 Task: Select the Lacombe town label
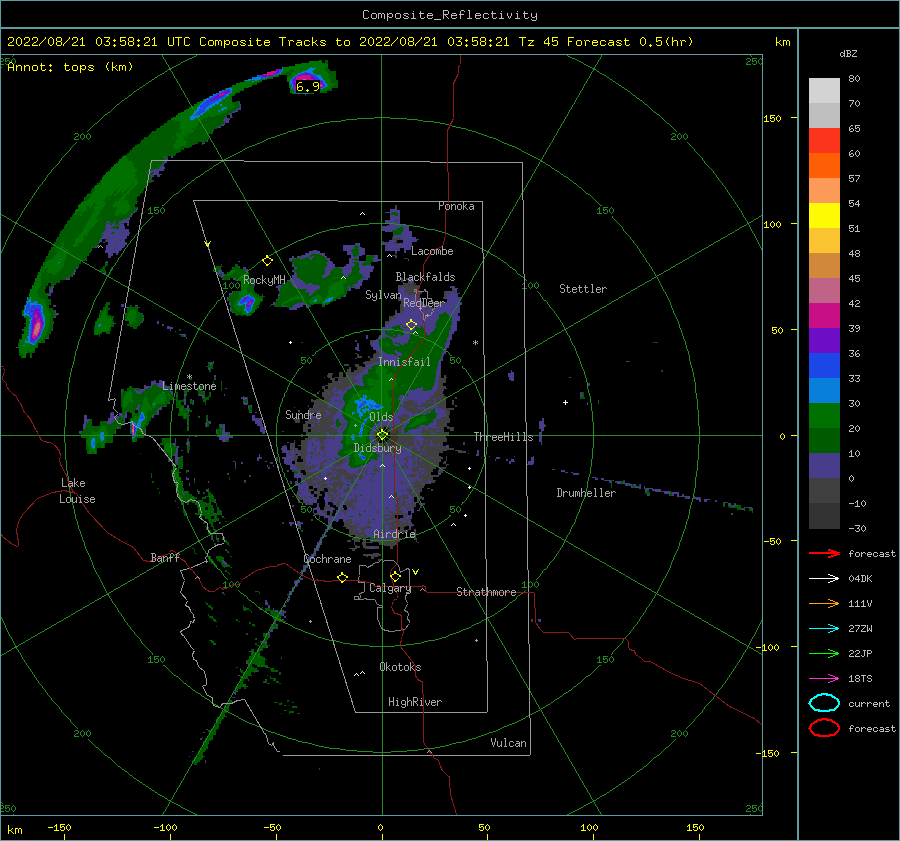(x=432, y=251)
